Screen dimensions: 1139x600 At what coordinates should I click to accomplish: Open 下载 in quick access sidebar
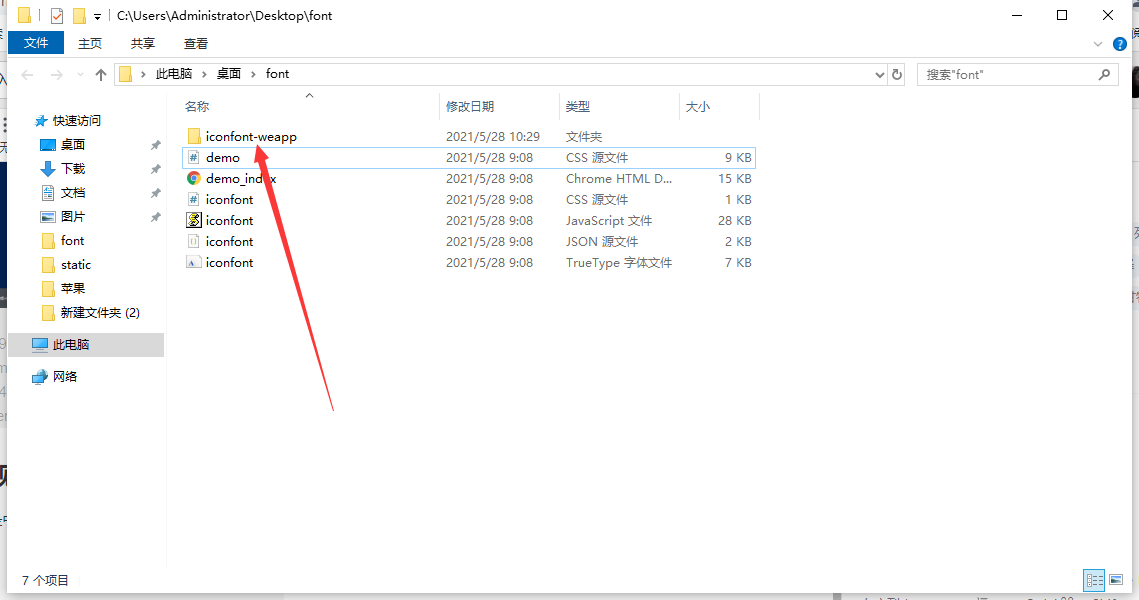click(73, 169)
